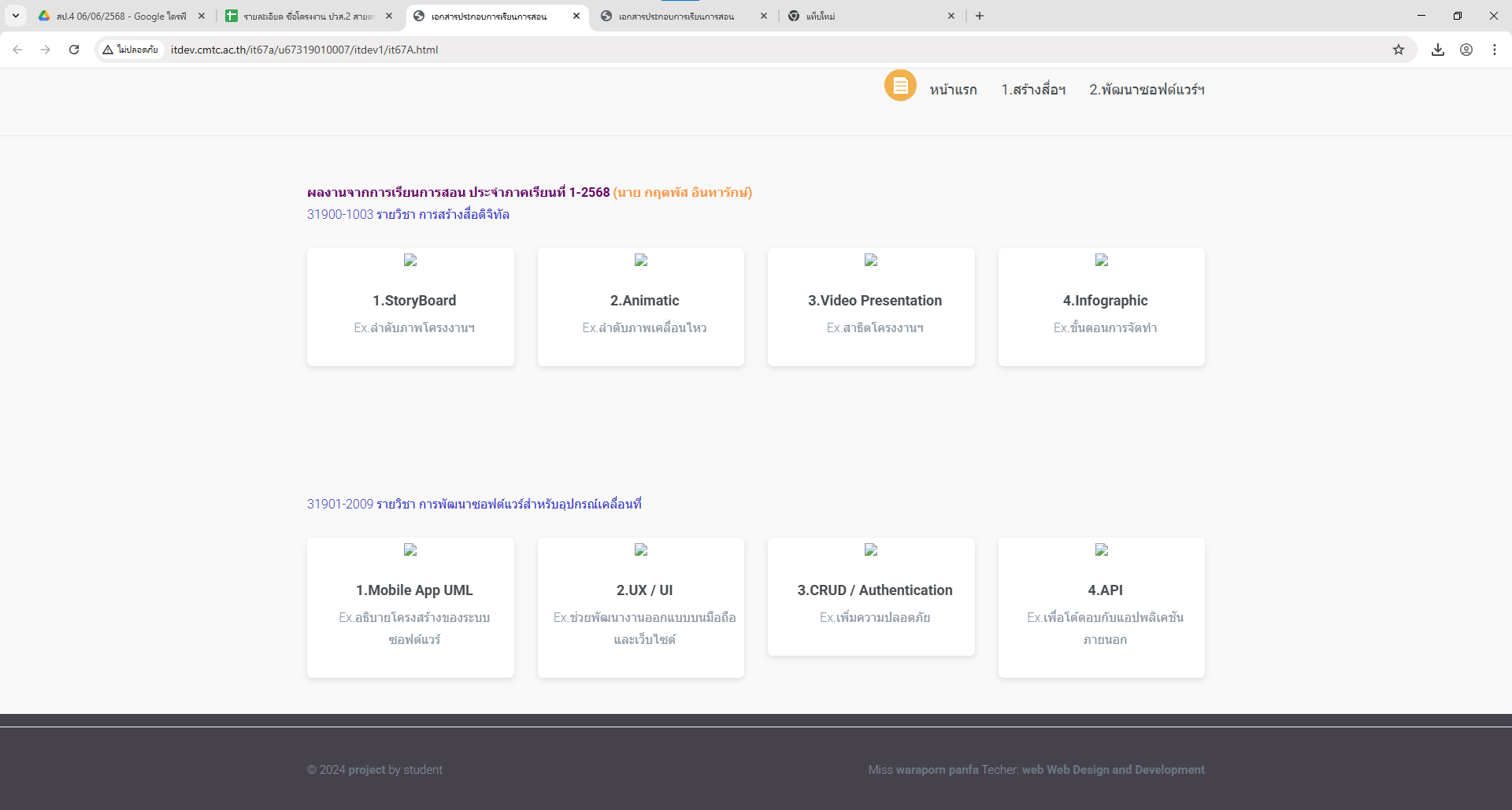1512x810 pixels.
Task: Switch to the green spreadsheet tab
Action: [307, 16]
